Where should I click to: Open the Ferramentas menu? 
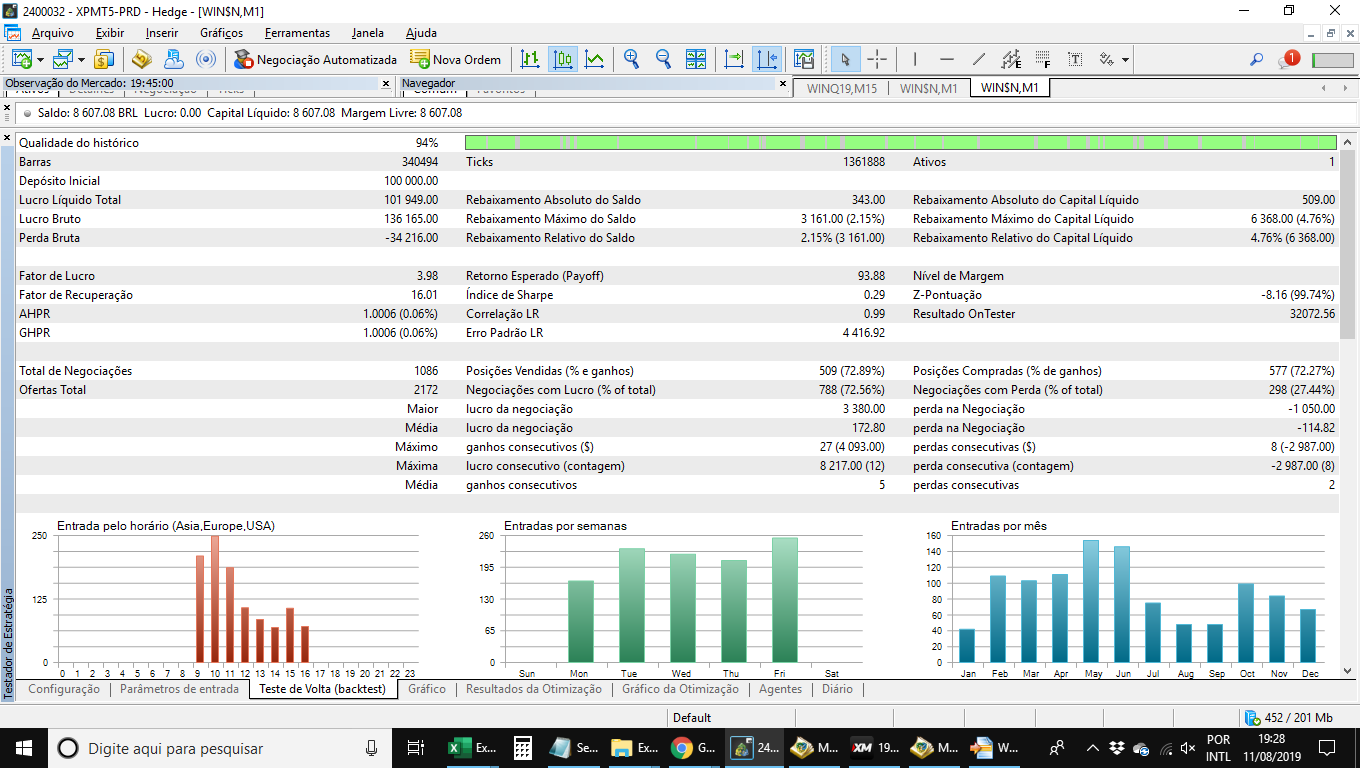click(297, 33)
